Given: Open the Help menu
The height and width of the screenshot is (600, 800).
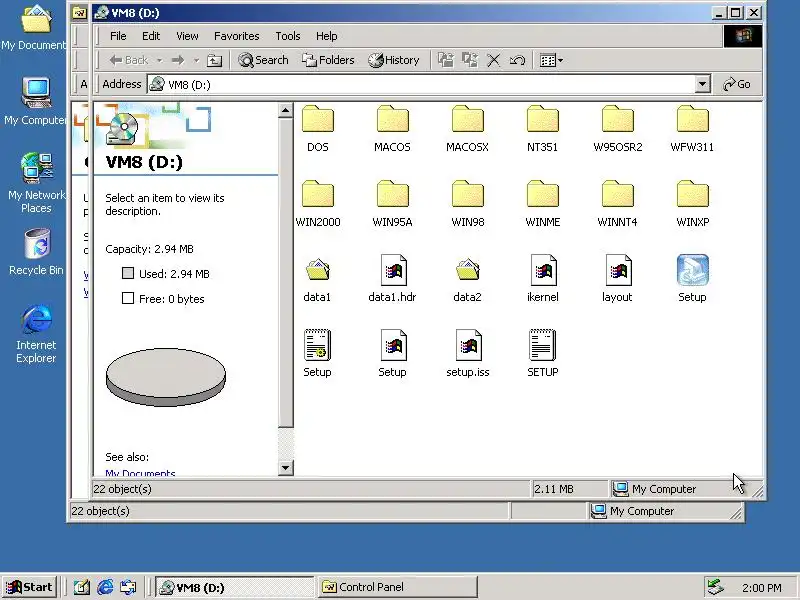Looking at the screenshot, I should [x=327, y=36].
